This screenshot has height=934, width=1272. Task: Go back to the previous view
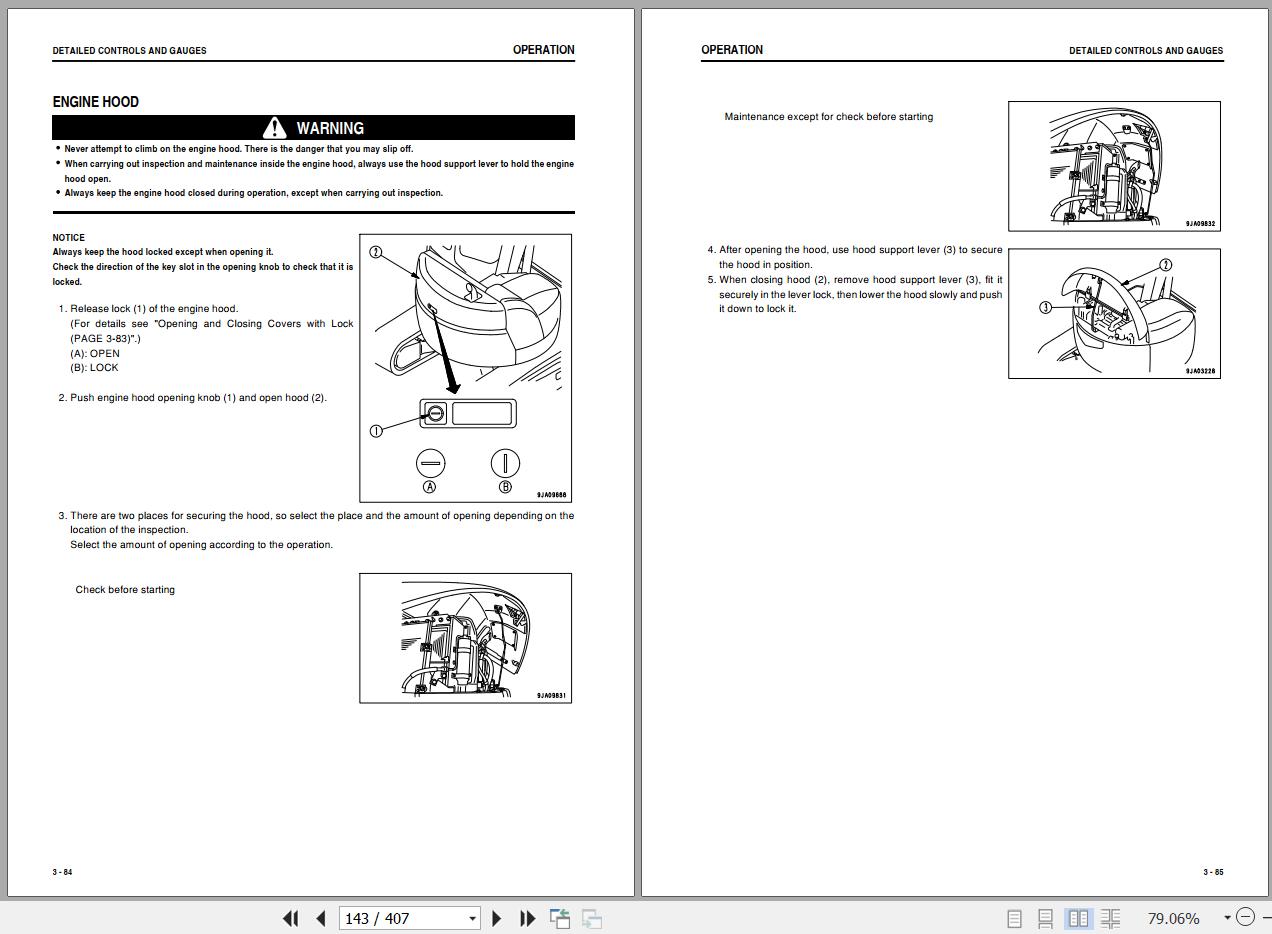[x=560, y=918]
